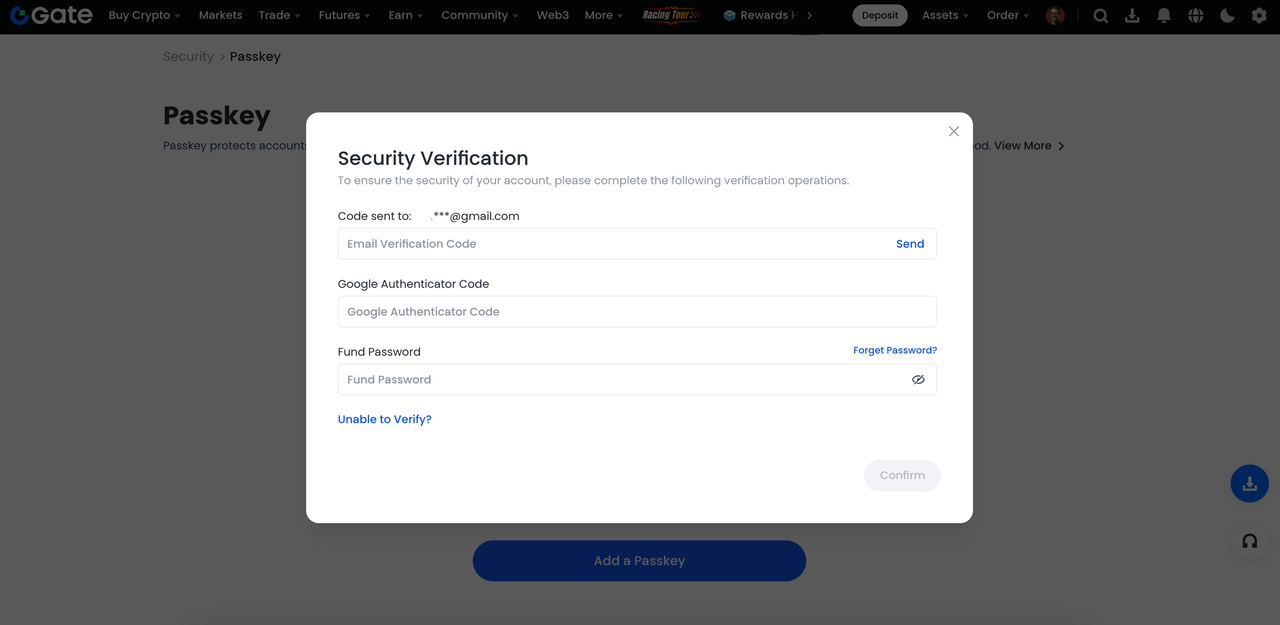The width and height of the screenshot is (1280, 625).
Task: Click the user profile avatar
Action: coord(1055,16)
